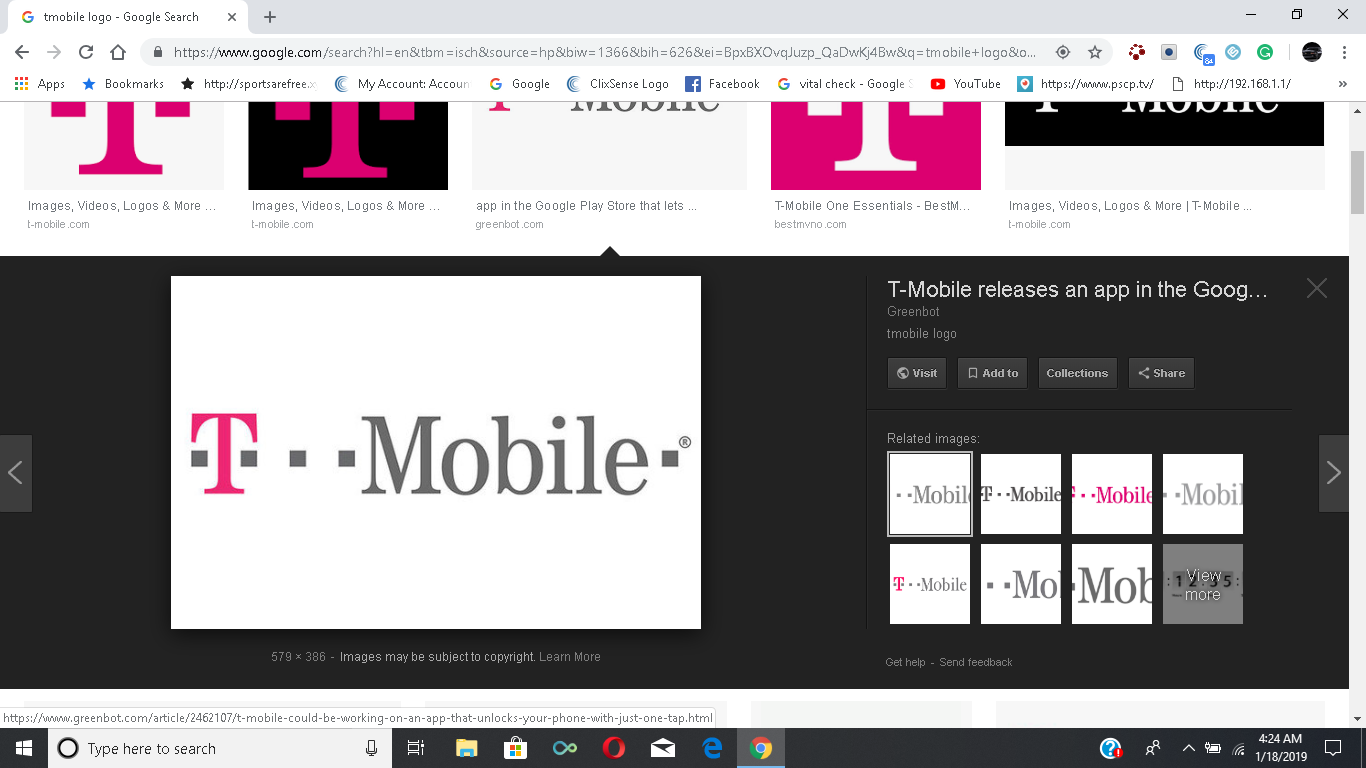The image size is (1366, 768).
Task: Open the vital check Google bookmark
Action: (846, 84)
